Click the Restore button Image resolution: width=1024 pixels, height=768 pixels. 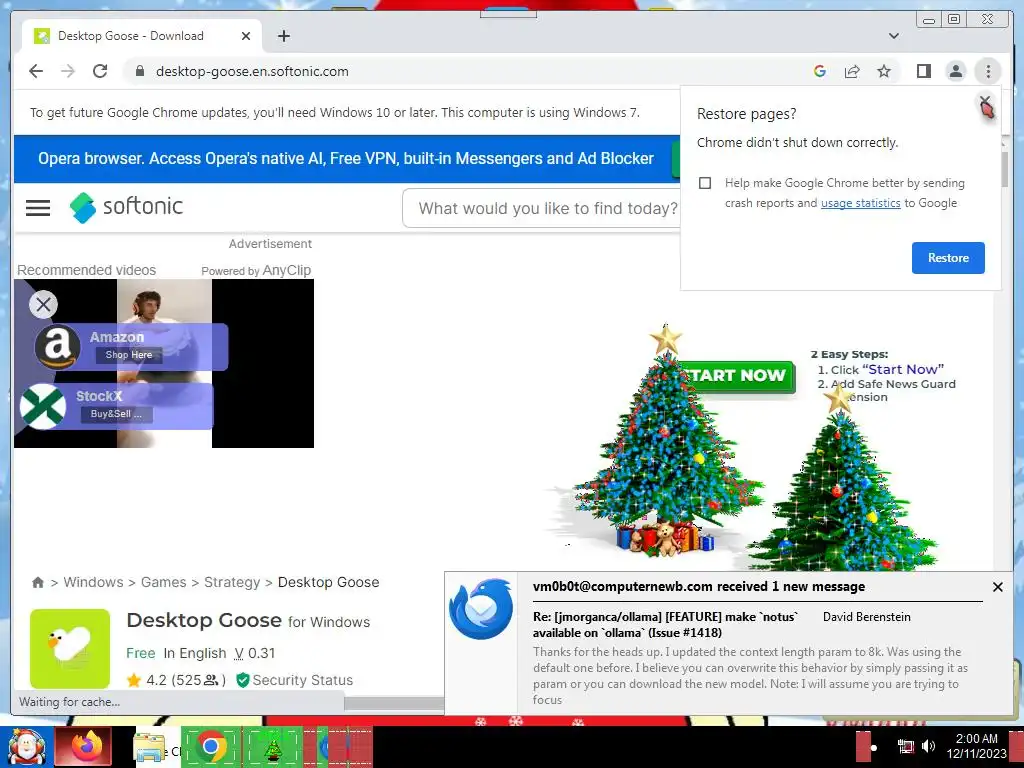pyautogui.click(x=948, y=258)
